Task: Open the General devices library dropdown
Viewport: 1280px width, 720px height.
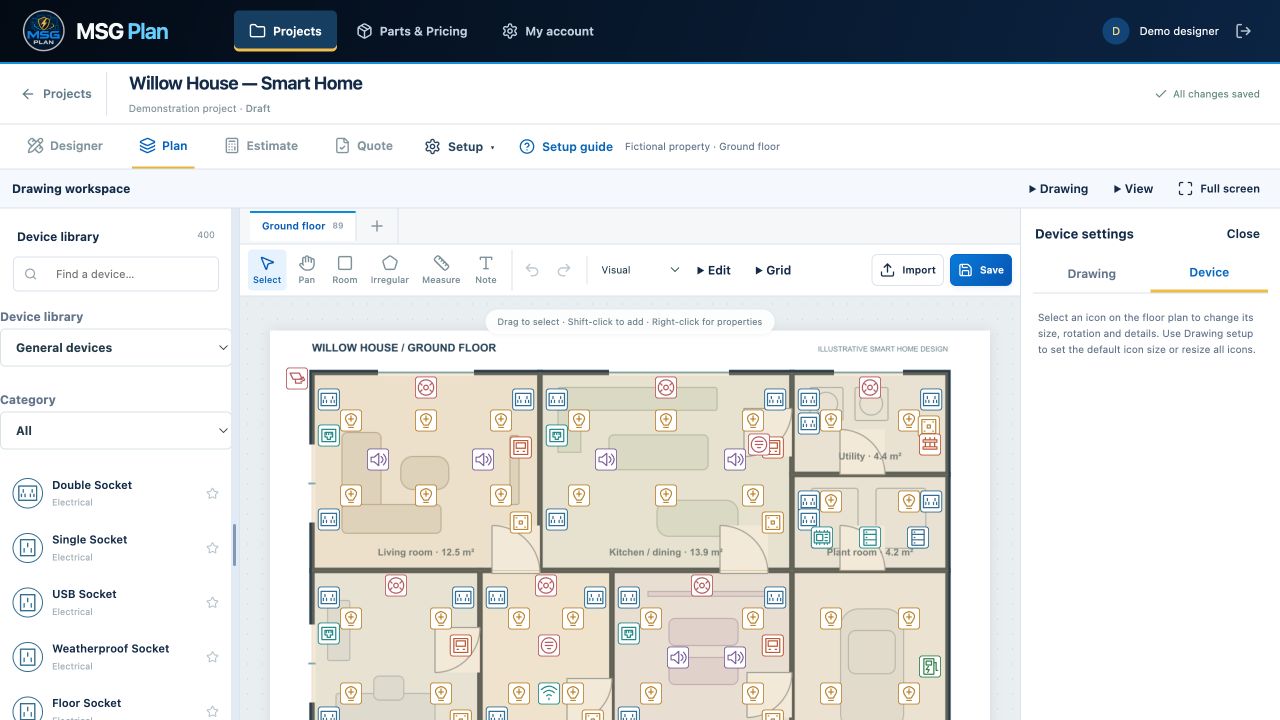Action: pyautogui.click(x=116, y=348)
